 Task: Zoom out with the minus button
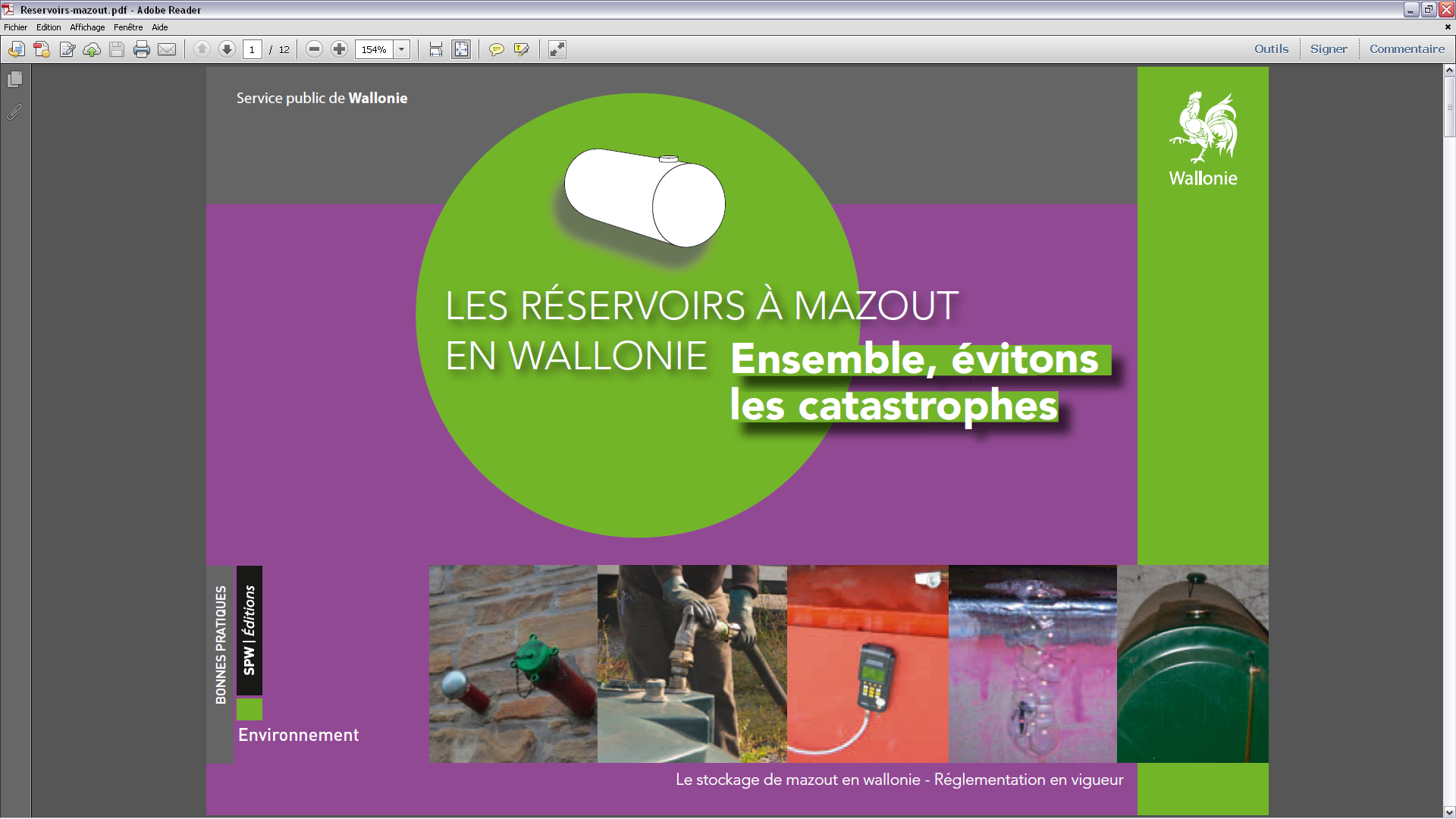click(x=314, y=49)
